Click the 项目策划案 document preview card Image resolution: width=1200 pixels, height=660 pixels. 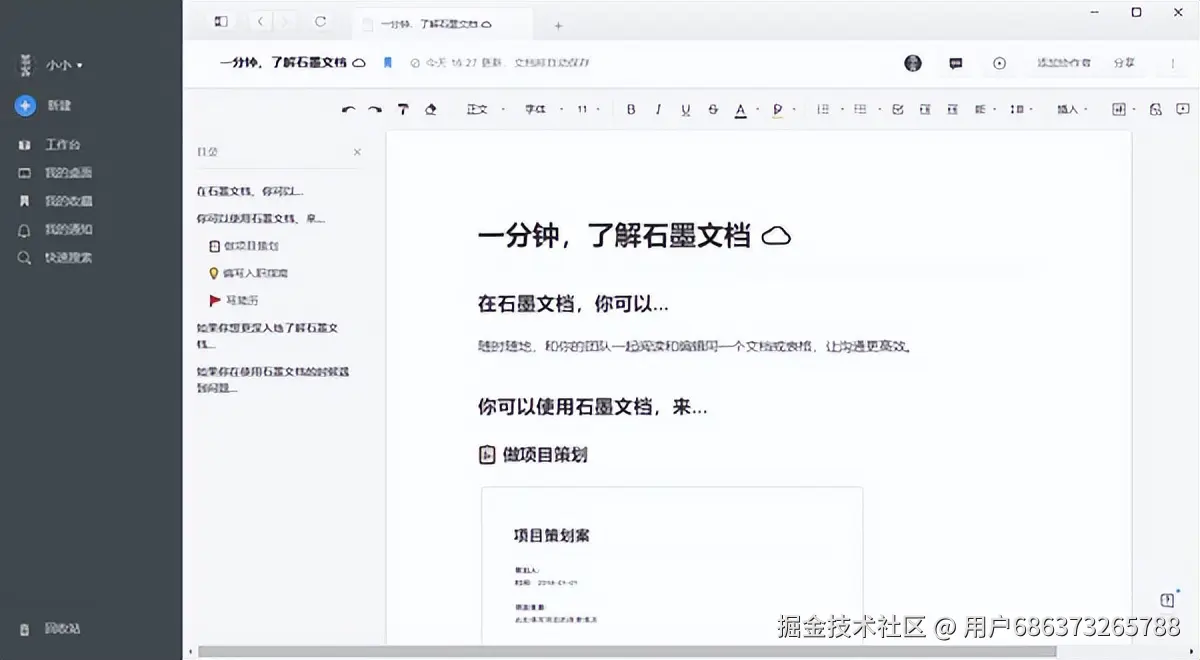(x=672, y=566)
